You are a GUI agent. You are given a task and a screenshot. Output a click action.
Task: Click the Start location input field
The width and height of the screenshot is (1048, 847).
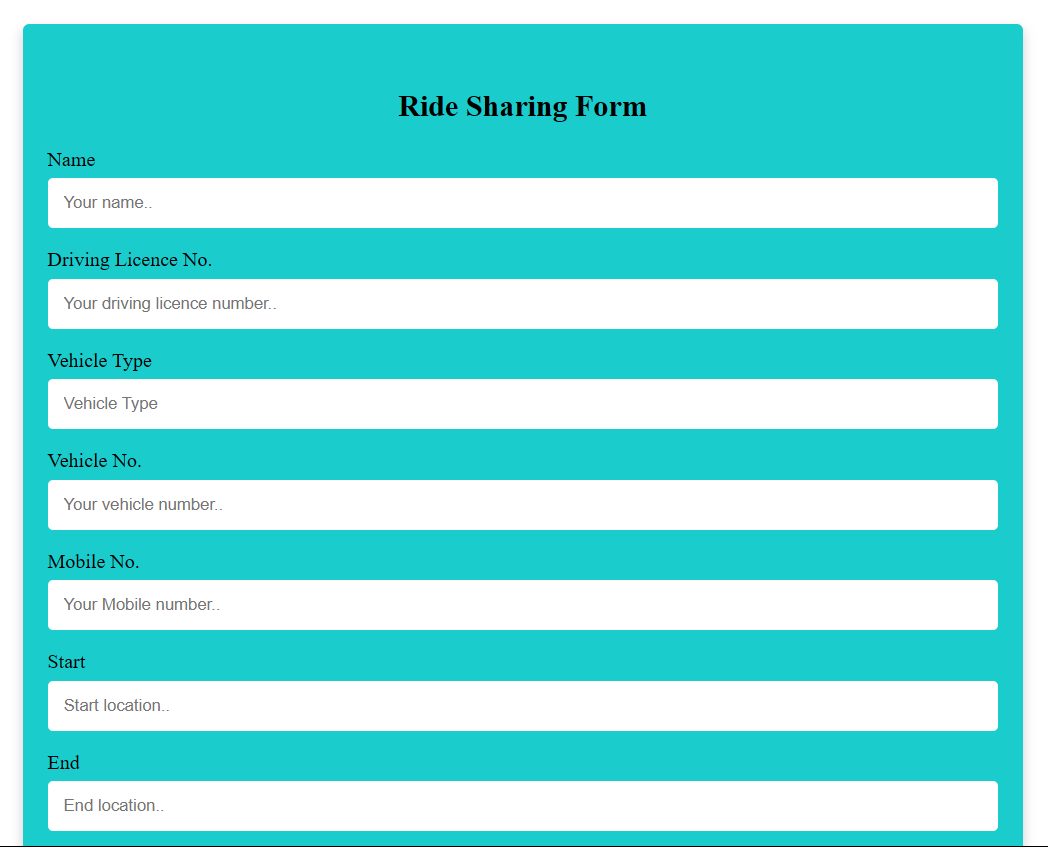(523, 706)
